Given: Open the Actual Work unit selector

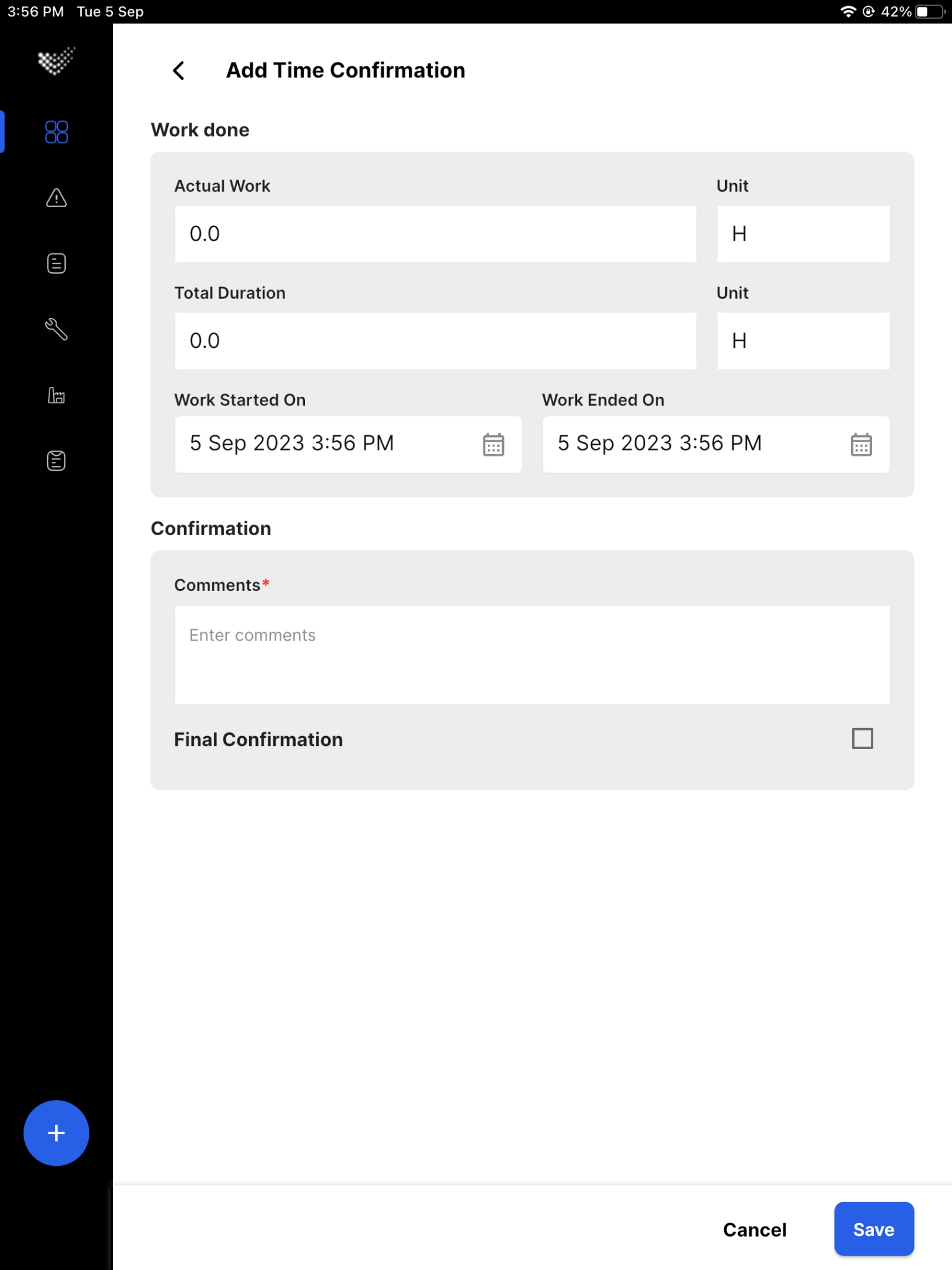Looking at the screenshot, I should pyautogui.click(x=803, y=234).
